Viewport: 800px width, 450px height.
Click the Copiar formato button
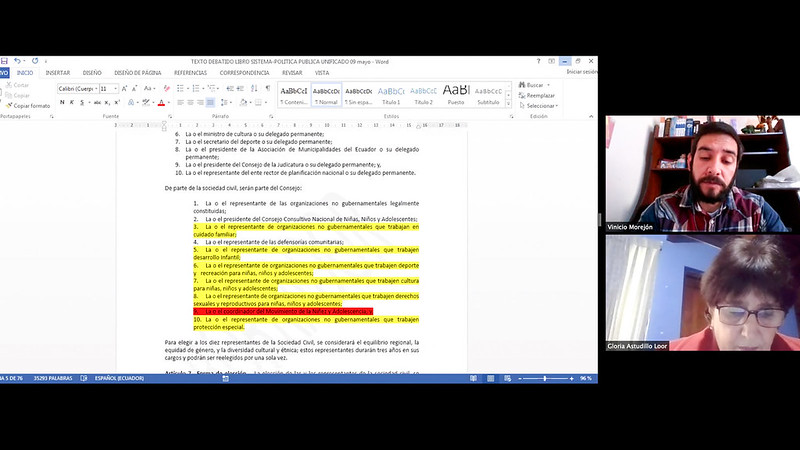tap(28, 106)
